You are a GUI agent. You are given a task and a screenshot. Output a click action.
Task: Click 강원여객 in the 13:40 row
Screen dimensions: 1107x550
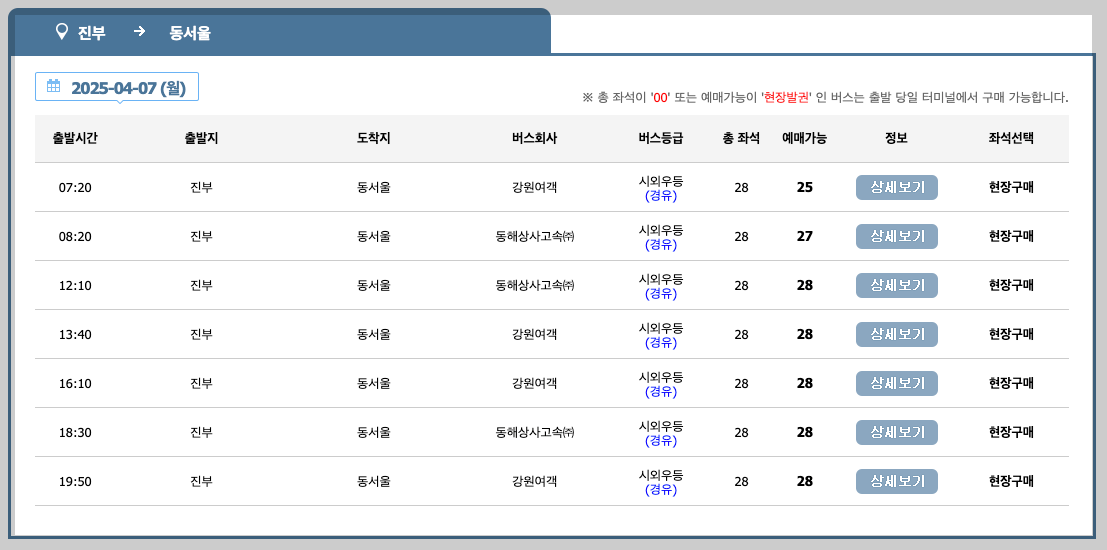coord(534,334)
